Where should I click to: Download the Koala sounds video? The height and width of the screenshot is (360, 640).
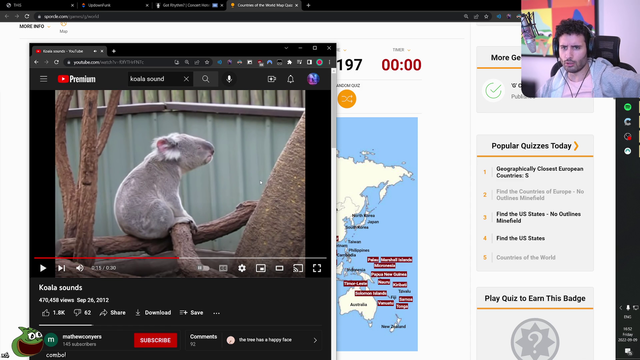tap(153, 313)
